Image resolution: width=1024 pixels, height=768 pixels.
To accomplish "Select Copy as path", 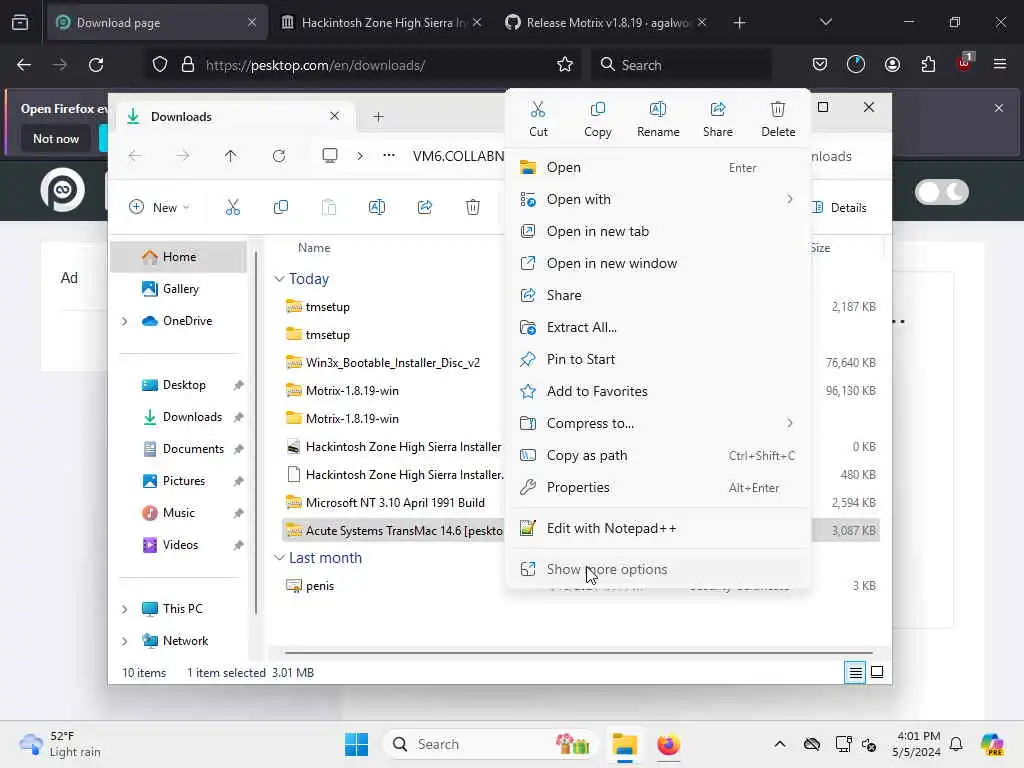I will [658, 455].
